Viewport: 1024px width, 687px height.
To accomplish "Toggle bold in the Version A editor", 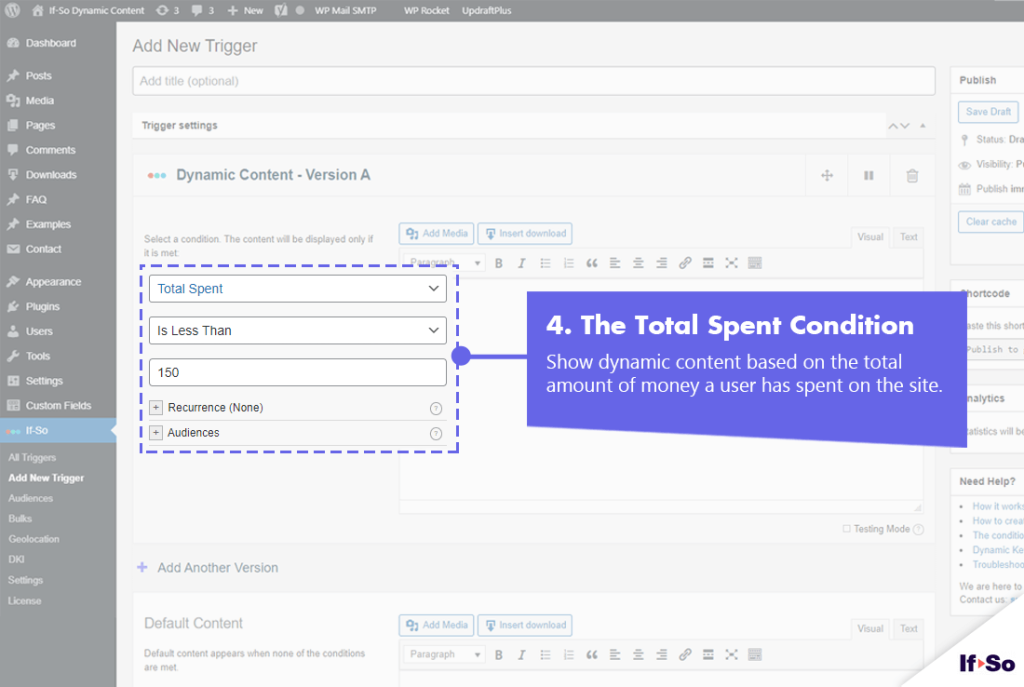I will click(x=499, y=263).
